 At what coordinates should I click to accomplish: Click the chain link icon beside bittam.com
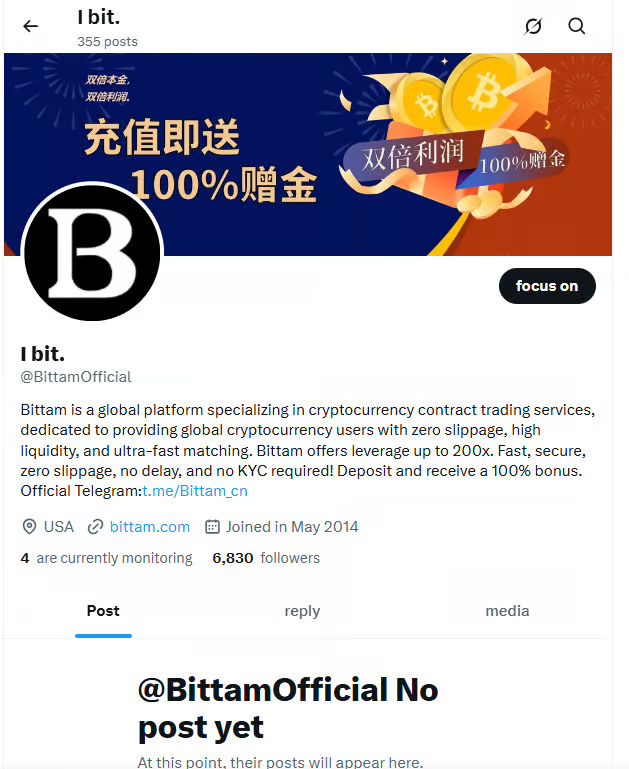pyautogui.click(x=95, y=527)
